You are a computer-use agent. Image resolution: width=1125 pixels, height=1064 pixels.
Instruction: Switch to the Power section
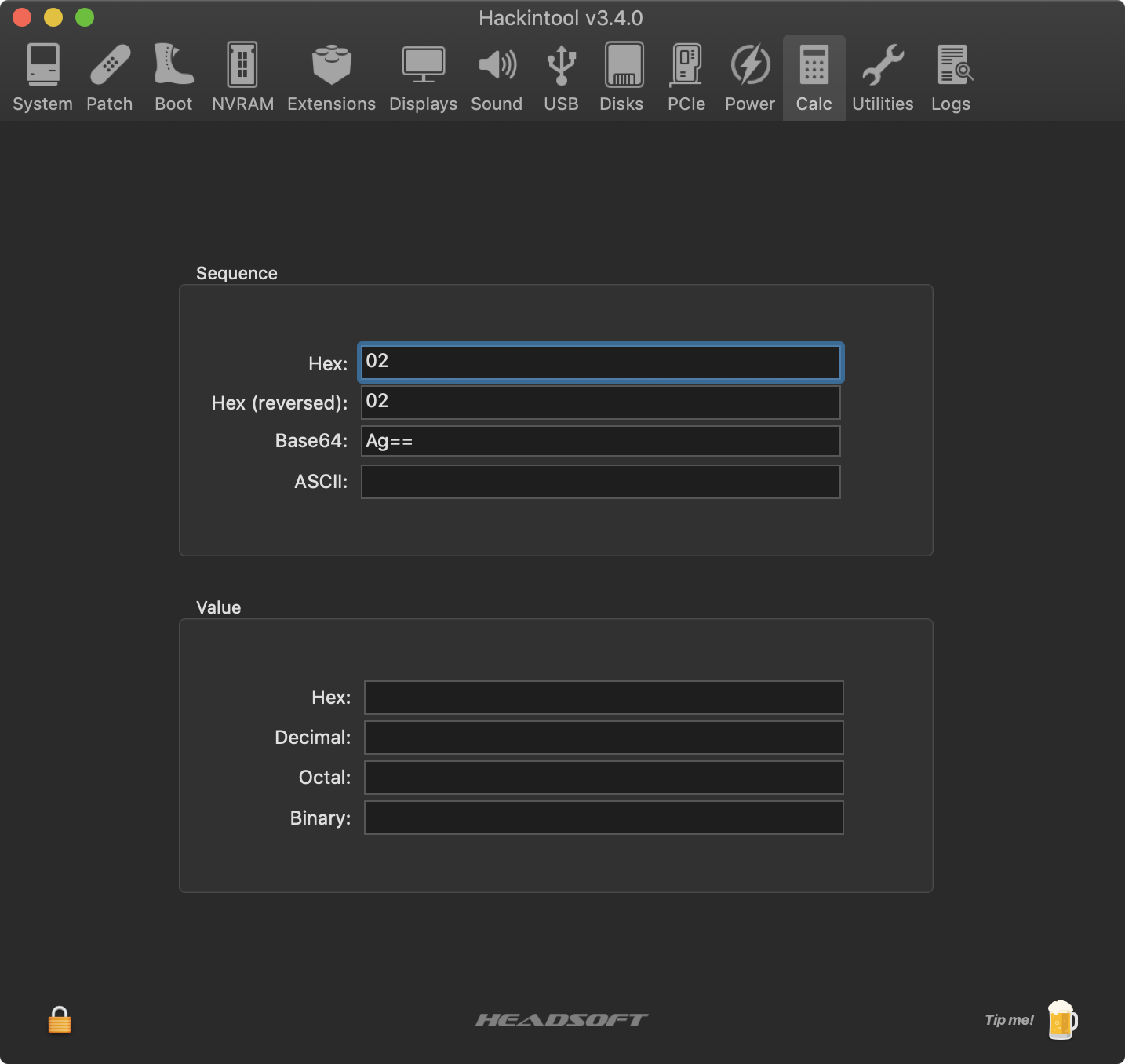[x=750, y=78]
